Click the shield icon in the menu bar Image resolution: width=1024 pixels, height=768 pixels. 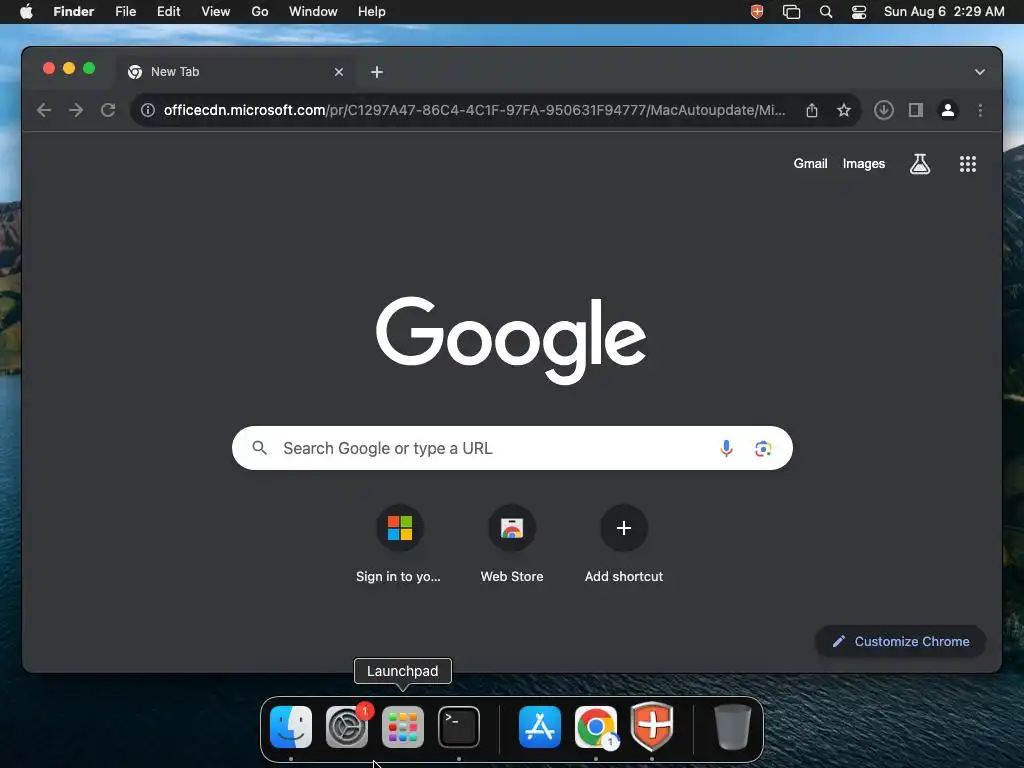pyautogui.click(x=757, y=12)
